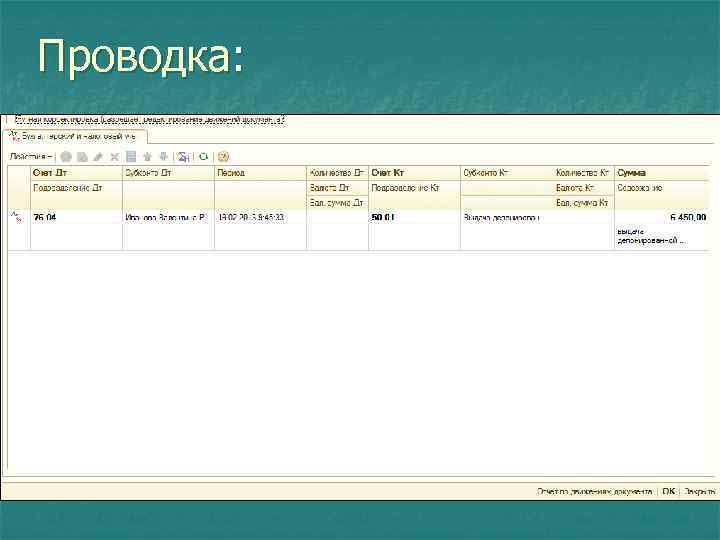Image resolution: width=720 pixels, height=540 pixels.
Task: Click the Вал. сумма Дт header
Action: [338, 202]
